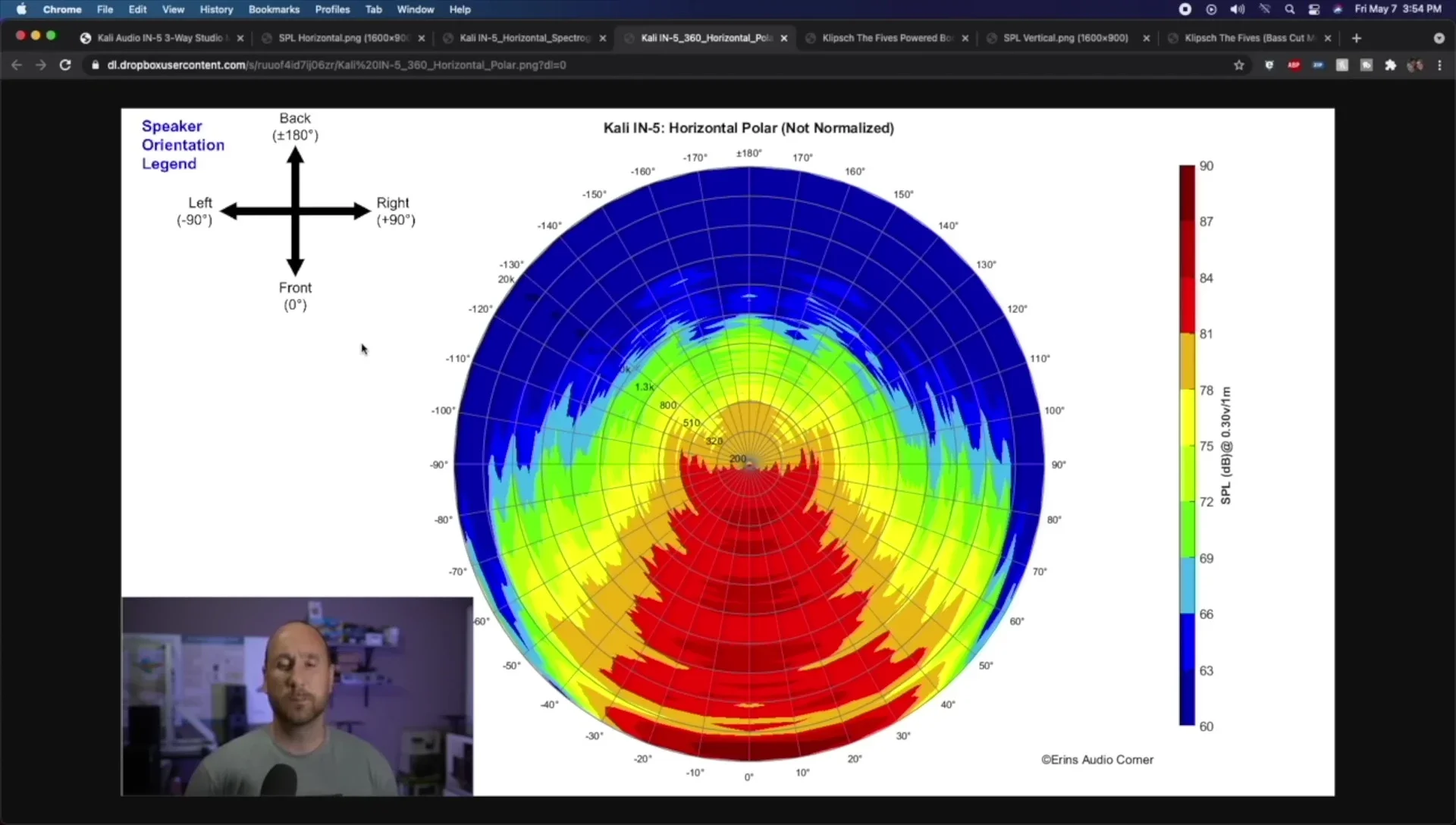Screen dimensions: 1456x825
Task: Open the History menu
Action: (x=216, y=9)
